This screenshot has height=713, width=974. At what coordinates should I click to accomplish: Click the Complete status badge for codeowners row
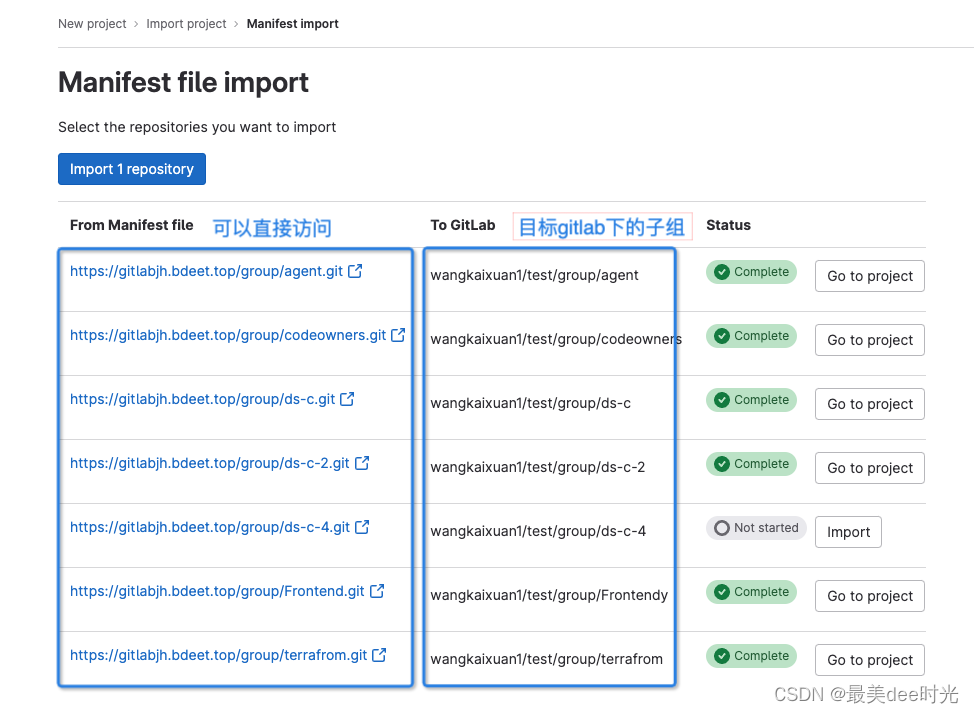(751, 336)
